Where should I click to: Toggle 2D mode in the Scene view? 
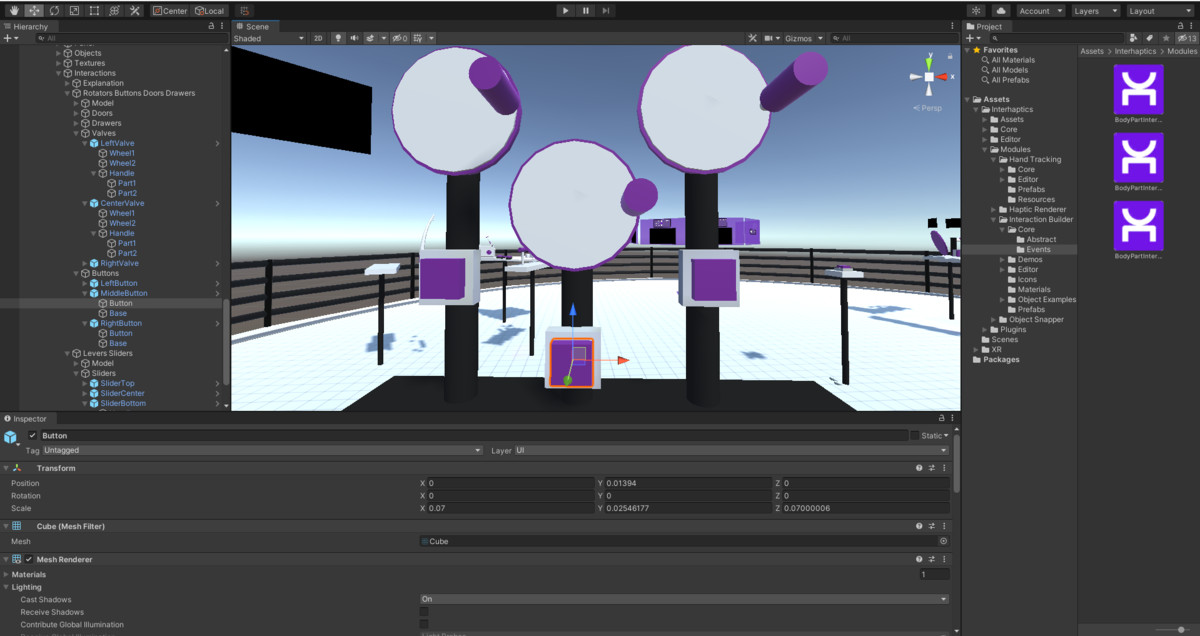pyautogui.click(x=317, y=38)
